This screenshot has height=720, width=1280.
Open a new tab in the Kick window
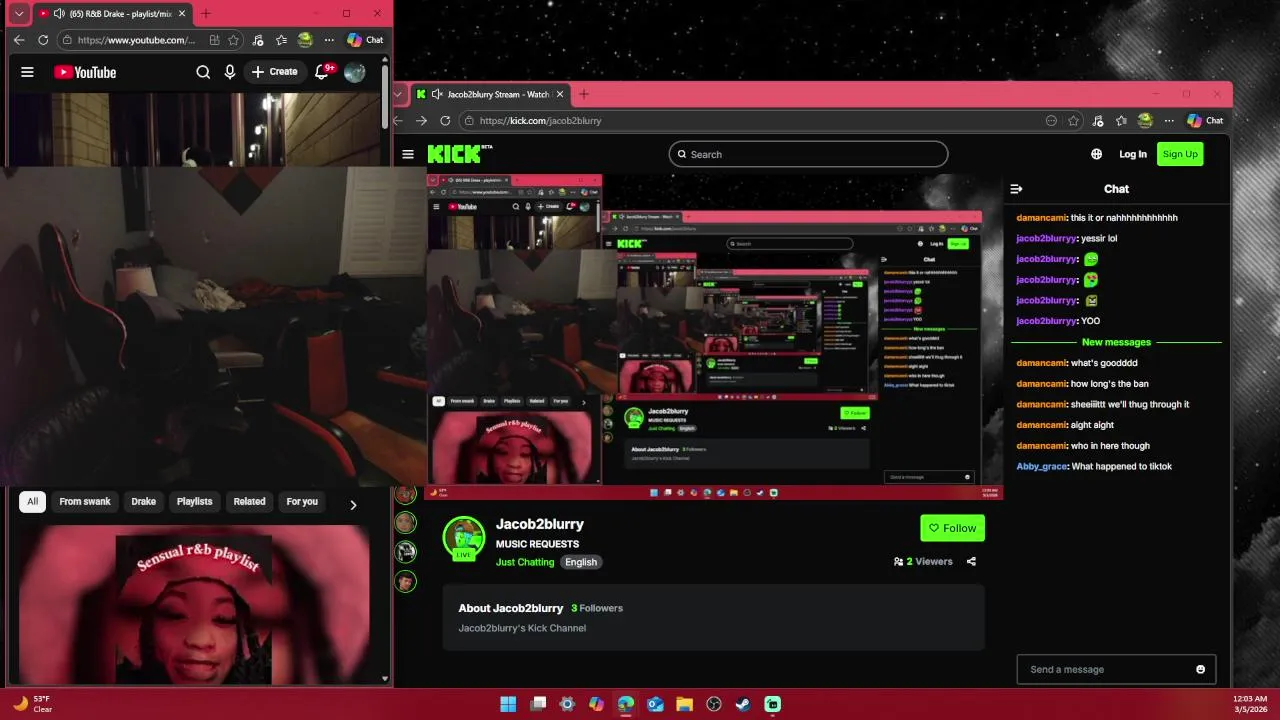tap(584, 94)
